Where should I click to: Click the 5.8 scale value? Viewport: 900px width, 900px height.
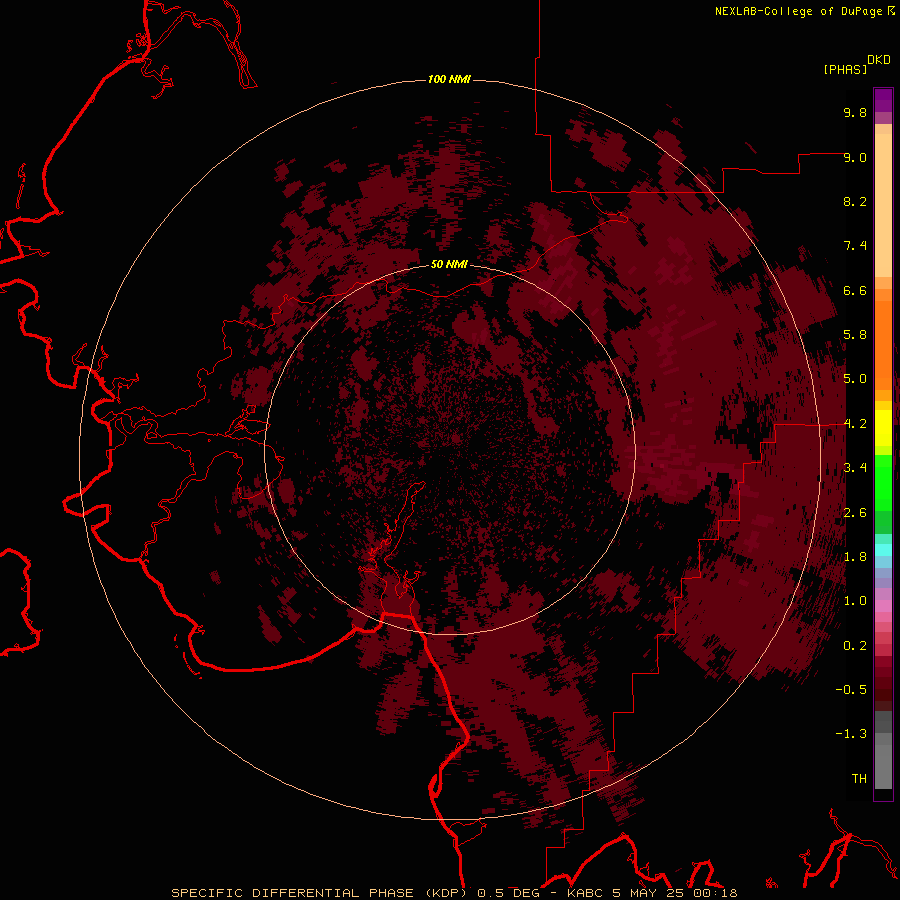point(855,335)
